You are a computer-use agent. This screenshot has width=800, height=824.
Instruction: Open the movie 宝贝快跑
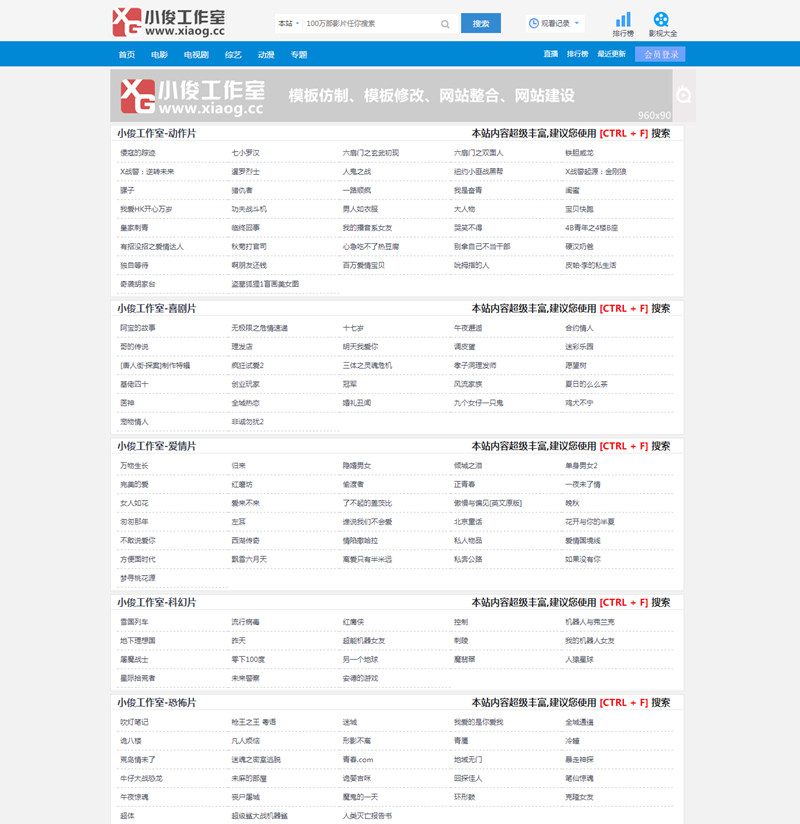579,209
